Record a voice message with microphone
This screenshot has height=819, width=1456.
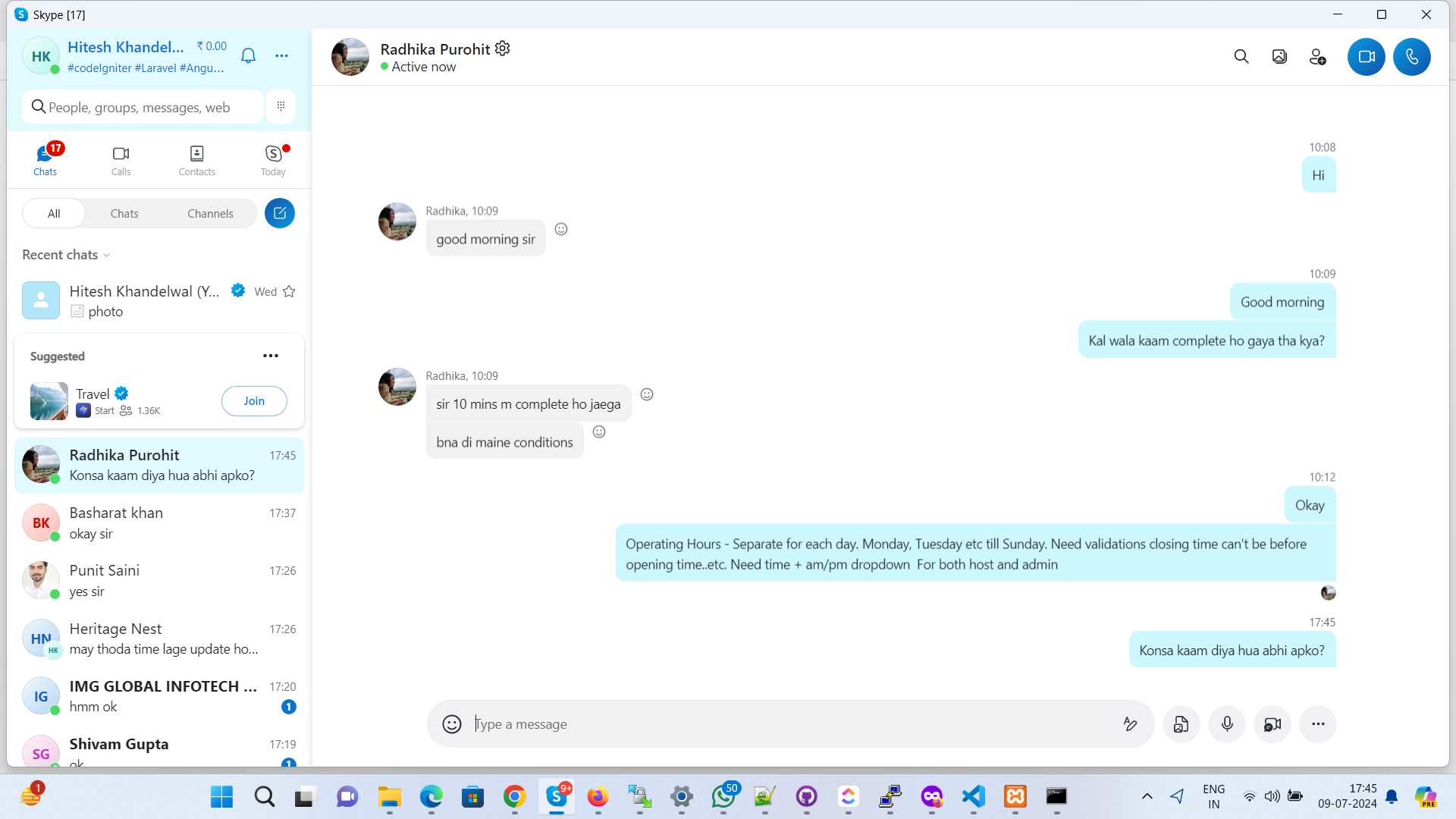[1227, 724]
